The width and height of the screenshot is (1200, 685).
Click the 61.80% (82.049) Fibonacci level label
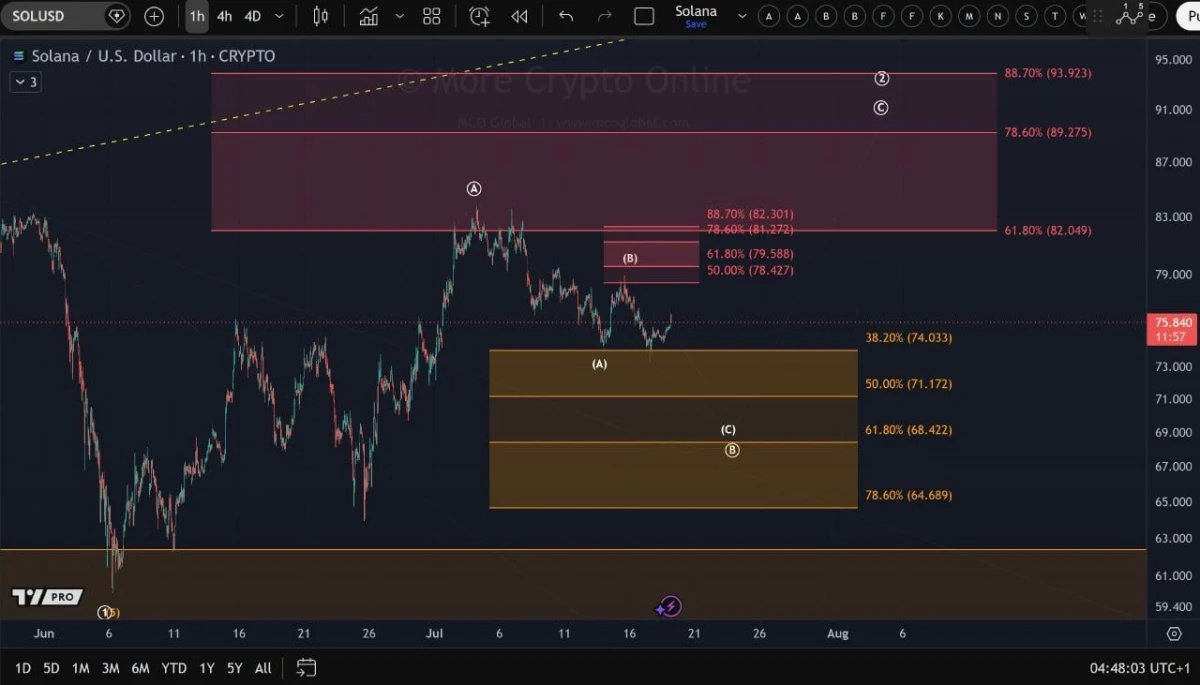pos(1048,230)
